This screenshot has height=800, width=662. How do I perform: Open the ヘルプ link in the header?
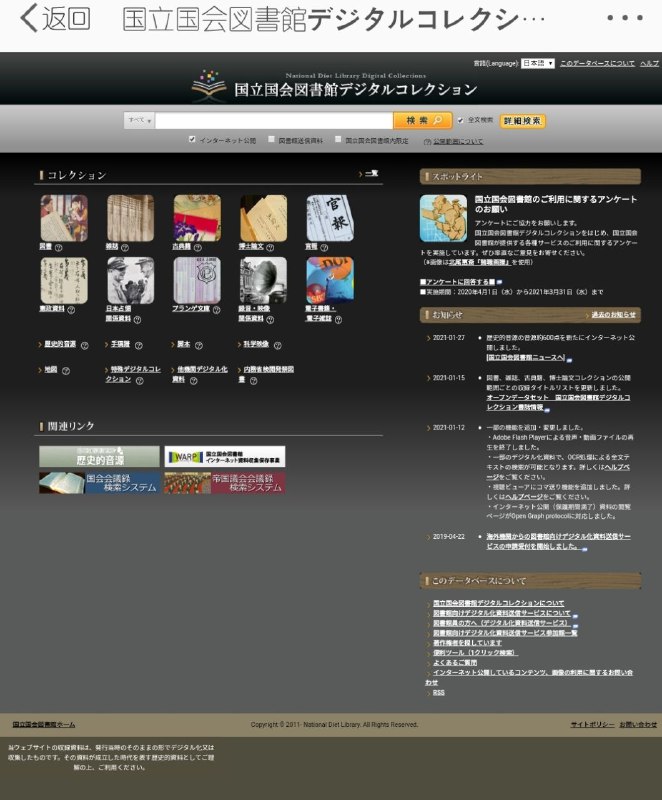pos(650,63)
